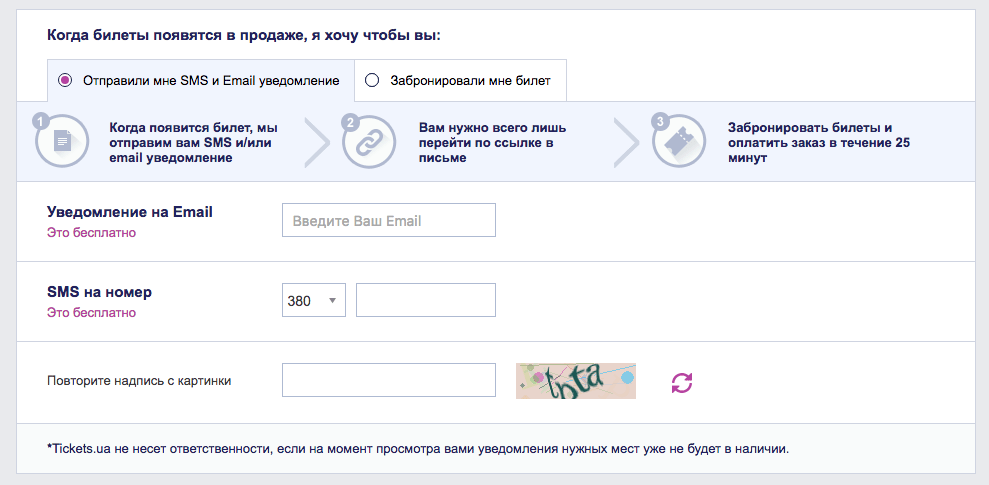Click the refresh captcha icon
Image resolution: width=989 pixels, height=485 pixels.
click(x=681, y=381)
